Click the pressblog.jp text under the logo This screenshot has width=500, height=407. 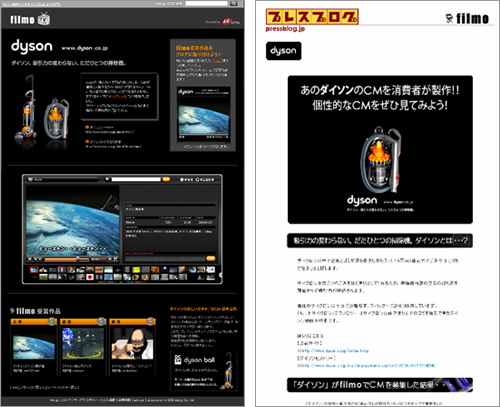click(285, 29)
